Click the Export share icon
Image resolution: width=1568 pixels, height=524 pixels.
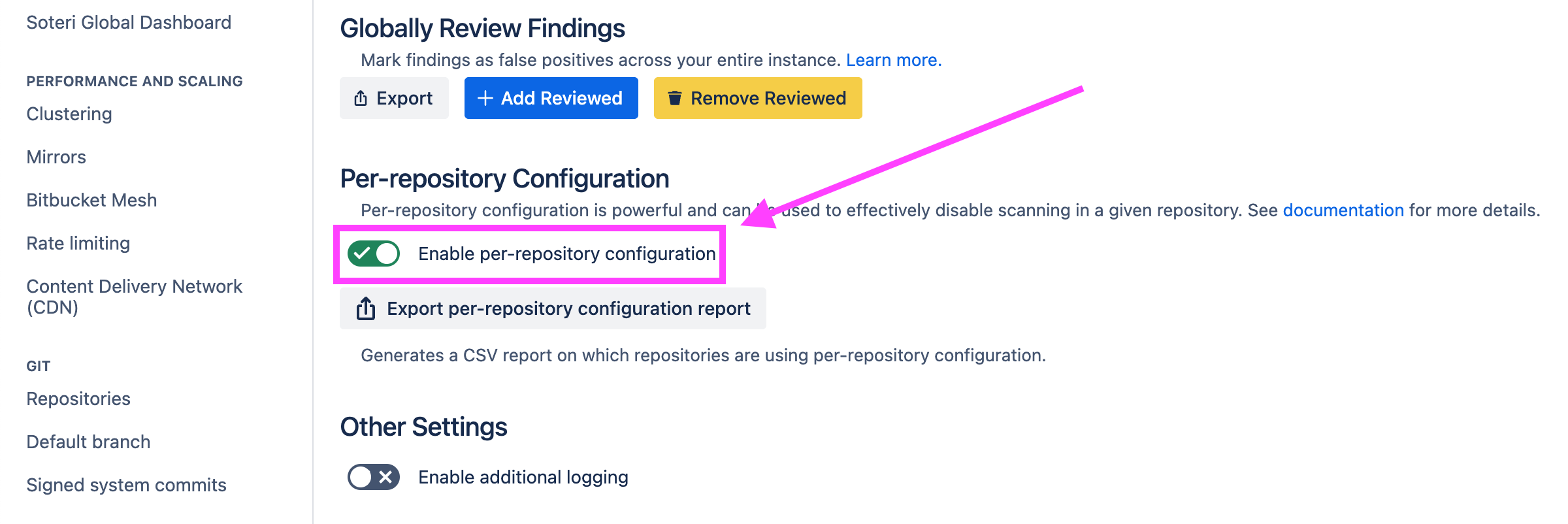[x=361, y=98]
